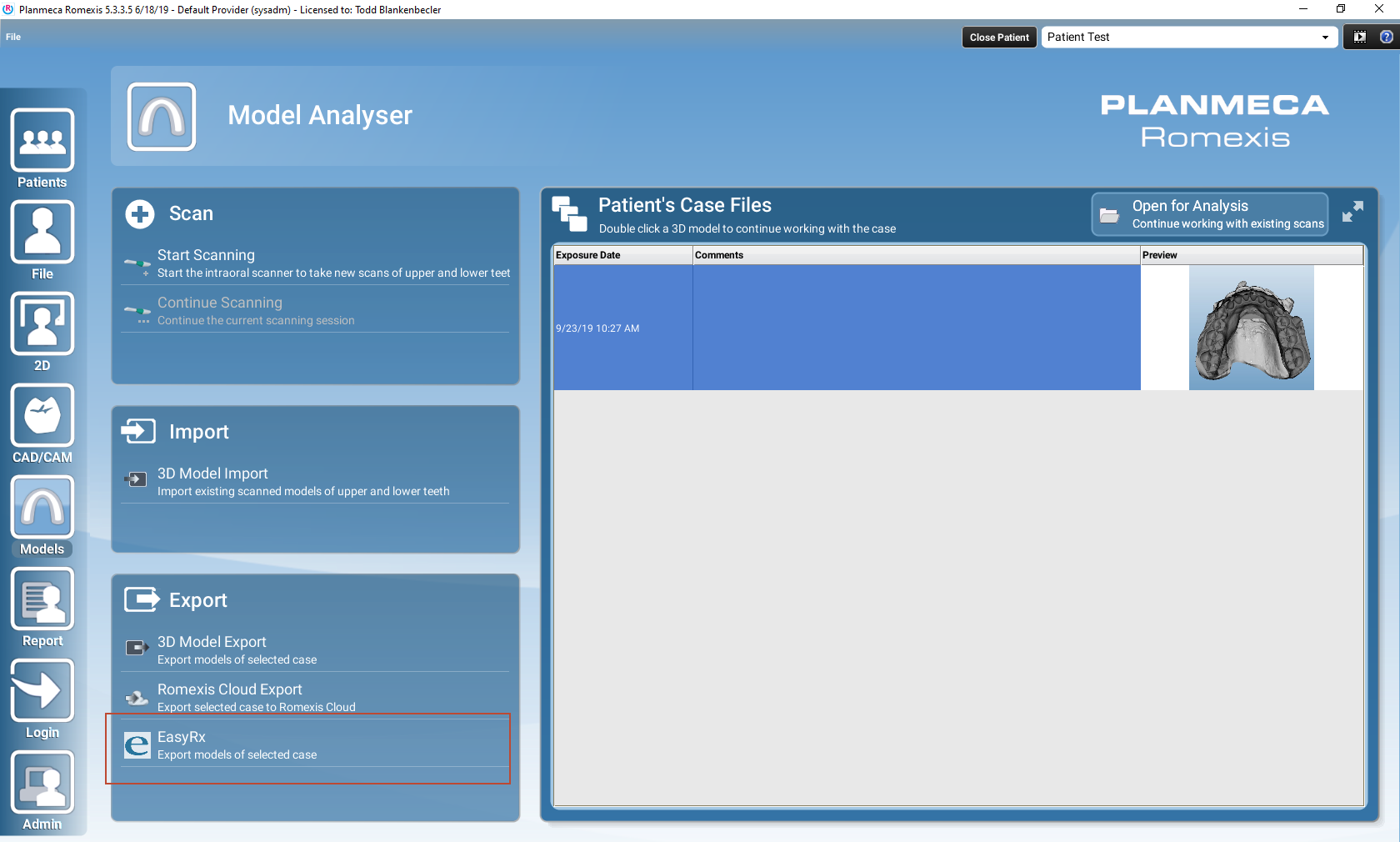The width and height of the screenshot is (1400, 842).
Task: Click the Preview column header
Action: pos(1252,255)
